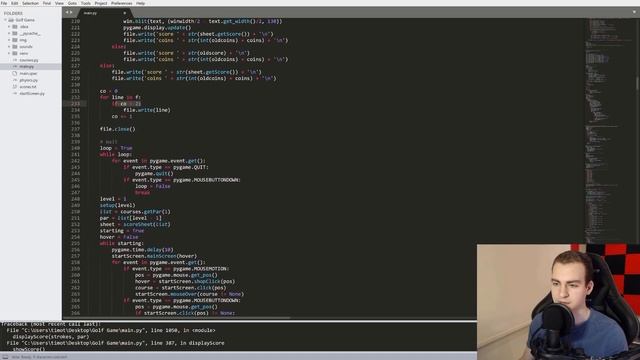Open the Selection menu
Viewport: 640px width, 360px height.
pos(30,3)
